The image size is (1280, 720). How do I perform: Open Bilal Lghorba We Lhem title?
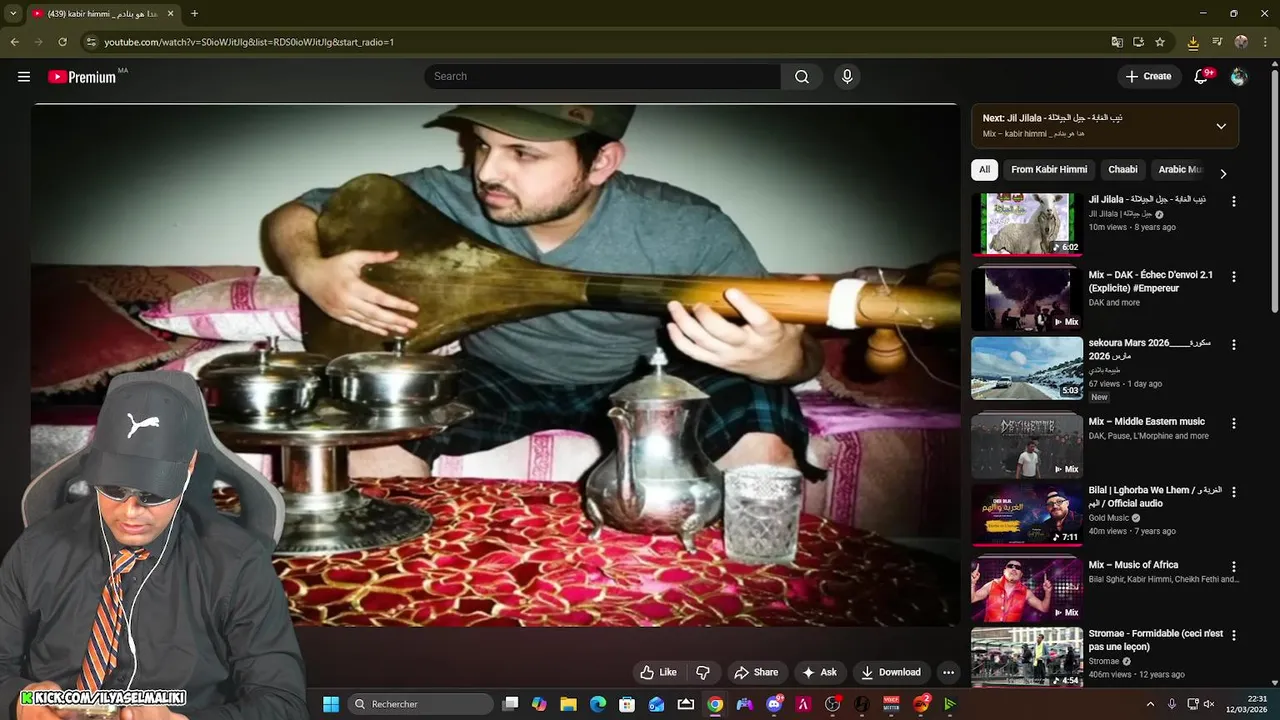pos(1155,497)
